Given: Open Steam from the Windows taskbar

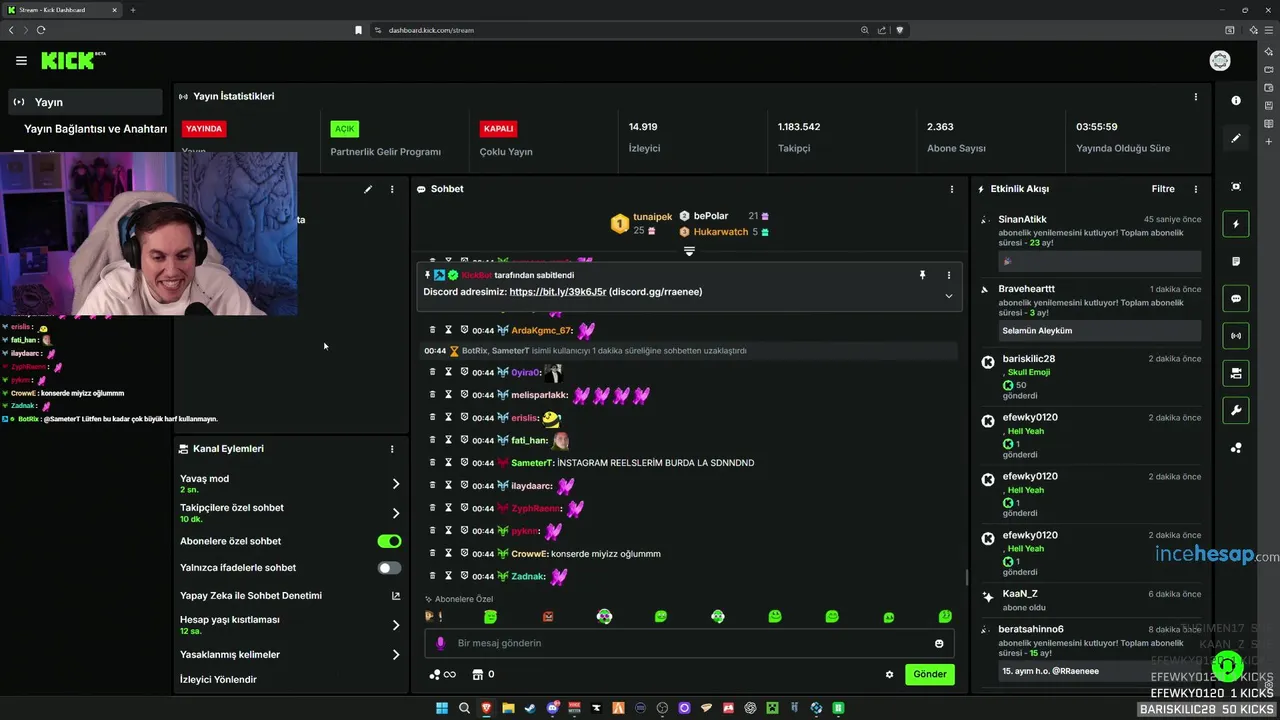Looking at the screenshot, I should (x=530, y=708).
